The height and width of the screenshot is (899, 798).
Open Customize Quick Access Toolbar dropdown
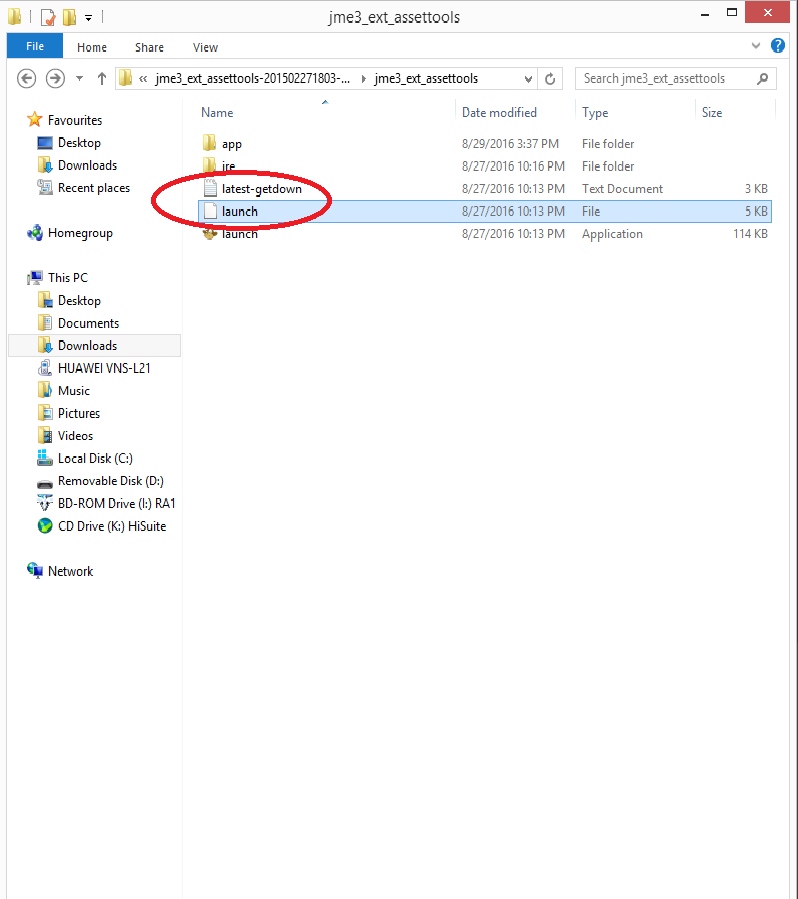(x=88, y=18)
